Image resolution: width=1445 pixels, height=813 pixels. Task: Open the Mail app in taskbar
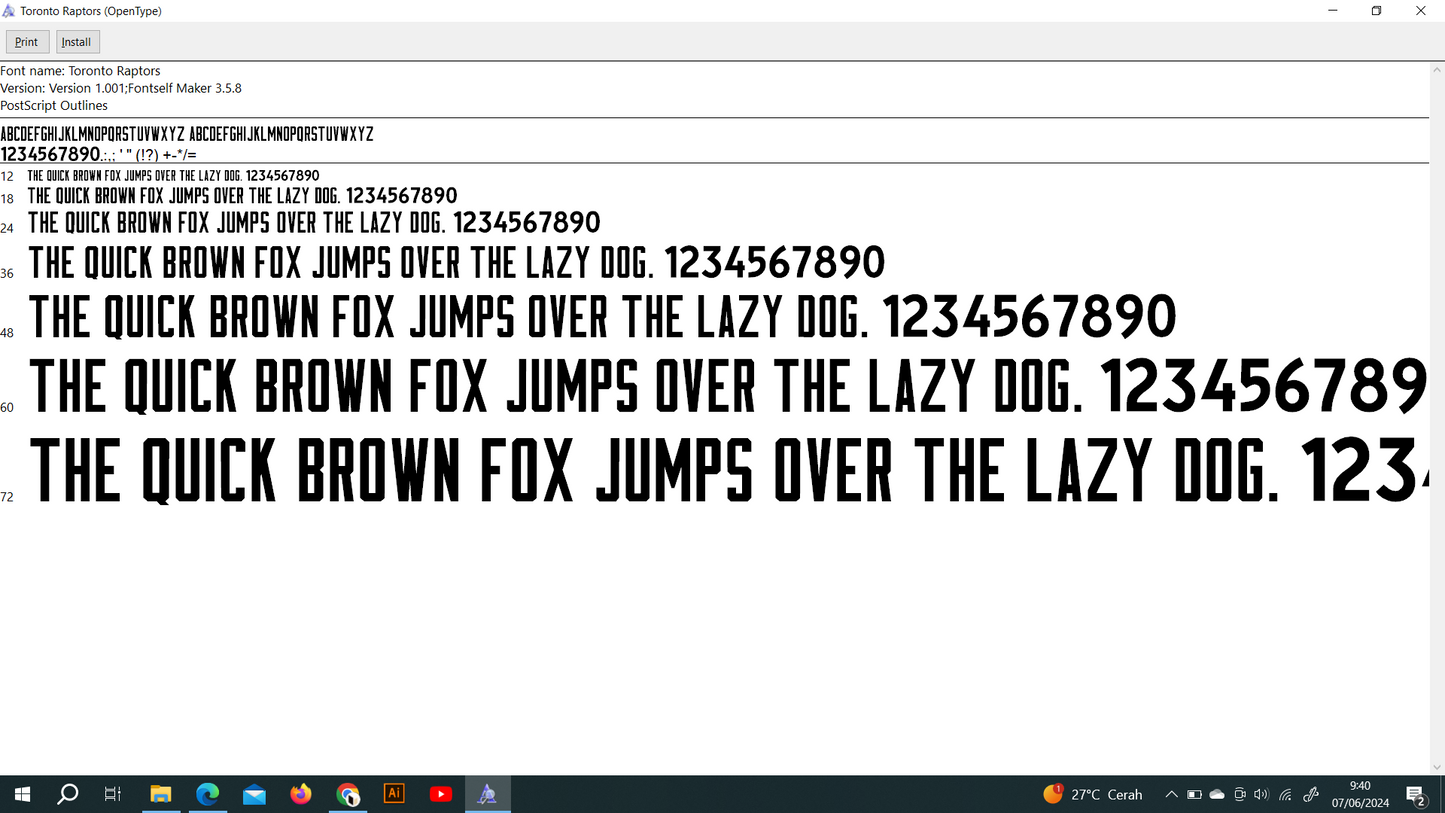click(x=254, y=794)
